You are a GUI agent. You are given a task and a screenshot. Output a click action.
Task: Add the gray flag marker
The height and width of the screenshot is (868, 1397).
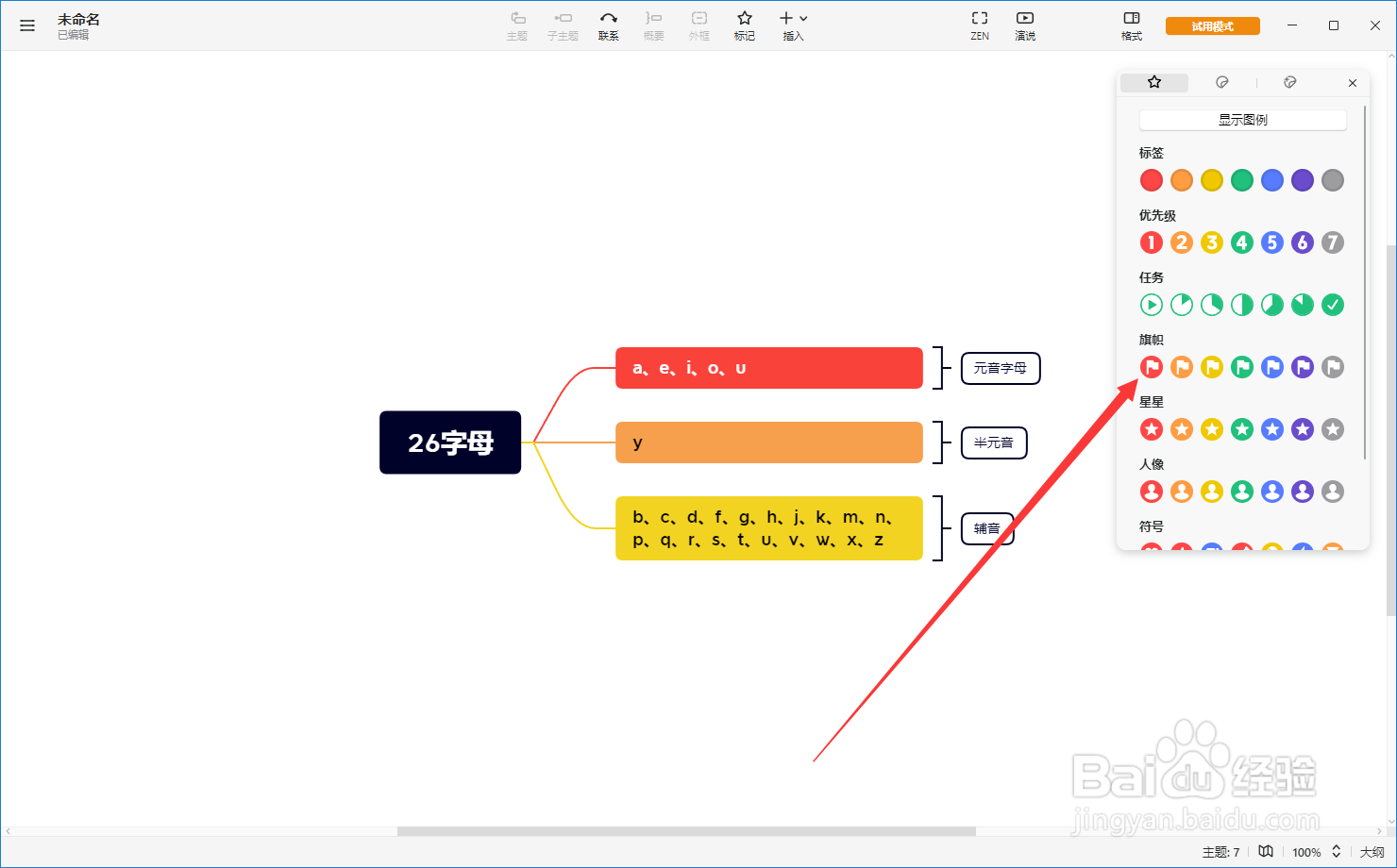(x=1333, y=367)
